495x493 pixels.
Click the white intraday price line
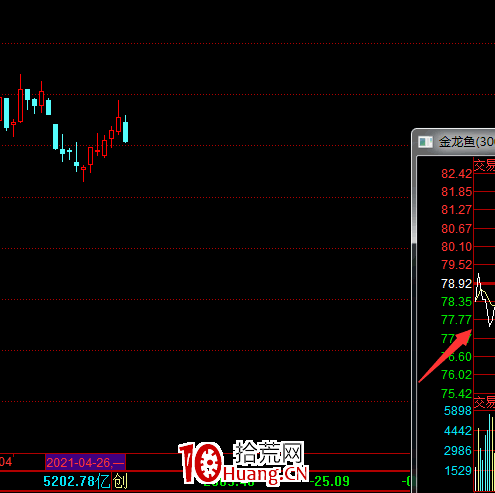point(485,300)
